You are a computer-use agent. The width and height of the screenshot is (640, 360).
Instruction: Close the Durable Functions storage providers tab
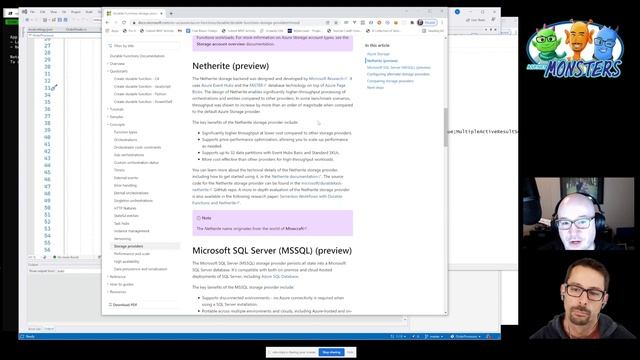pyautogui.click(x=162, y=13)
